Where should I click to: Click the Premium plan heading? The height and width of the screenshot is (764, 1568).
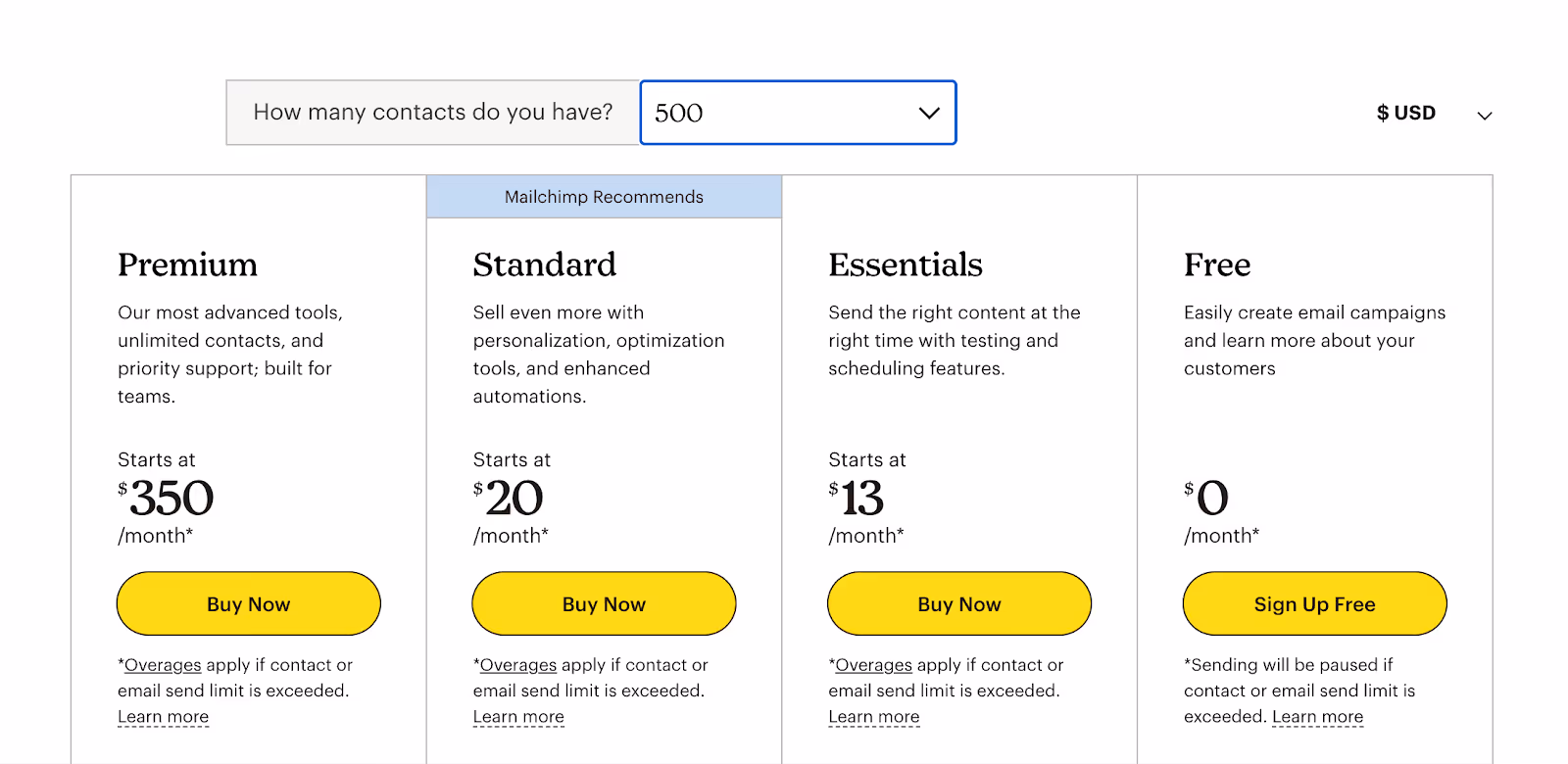pyautogui.click(x=188, y=264)
